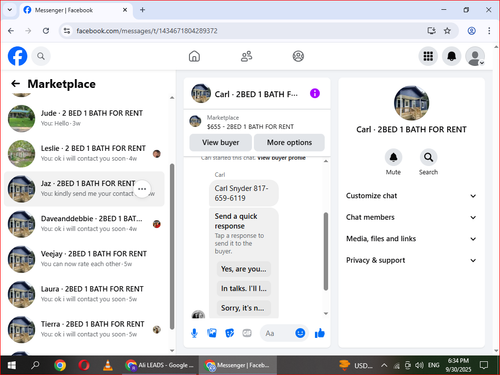The image size is (500, 375).
Task: Send the 'Yes, are you...' quick response
Action: click(244, 269)
